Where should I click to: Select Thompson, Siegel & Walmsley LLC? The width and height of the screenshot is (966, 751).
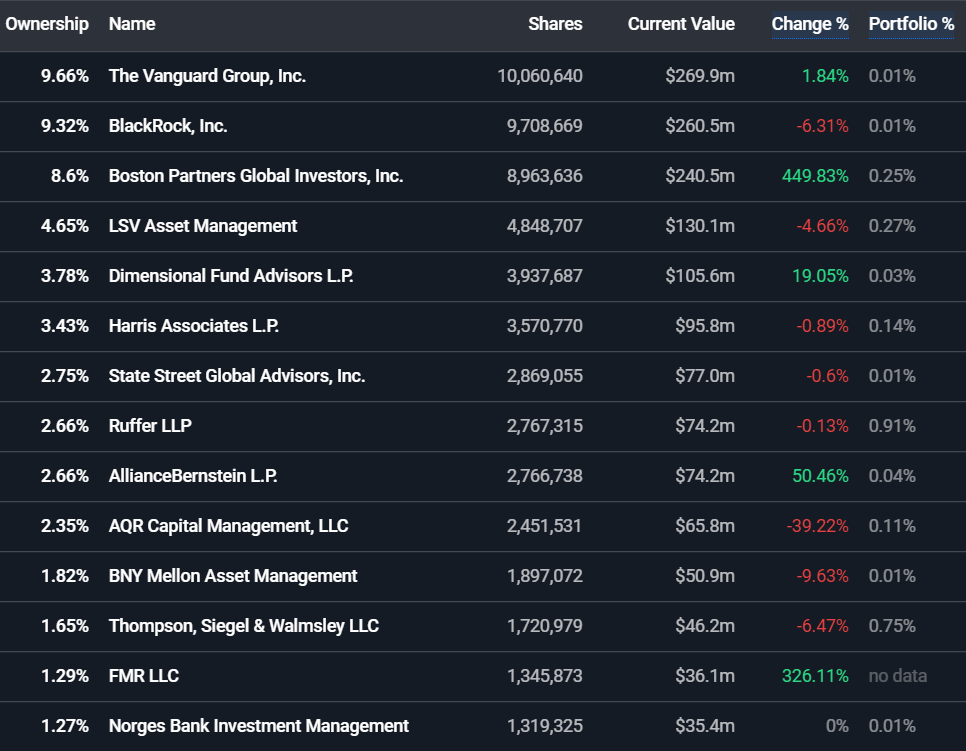[x=244, y=625]
